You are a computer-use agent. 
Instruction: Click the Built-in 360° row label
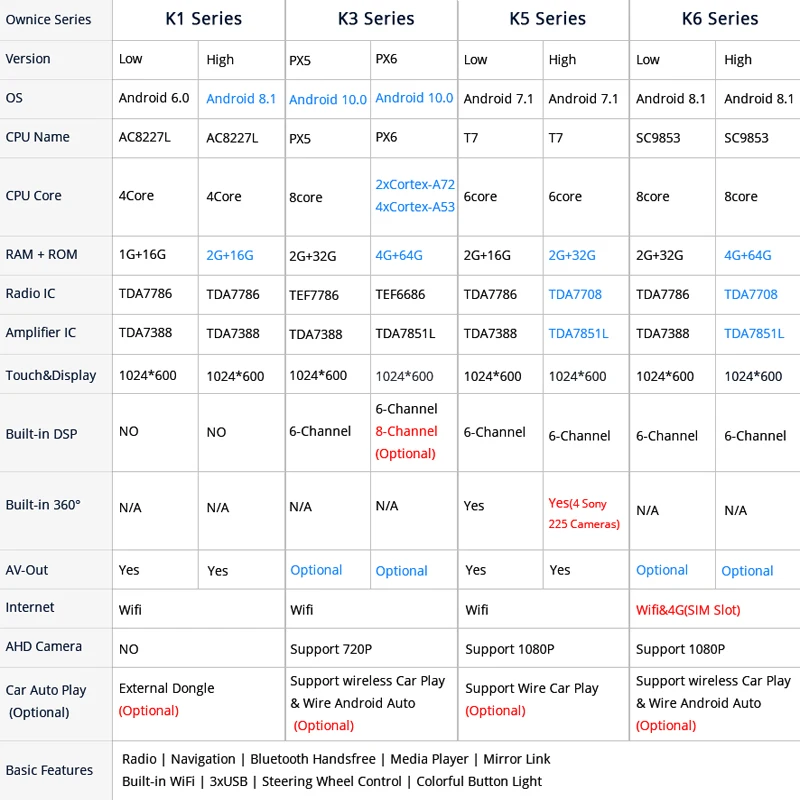[x=43, y=505]
